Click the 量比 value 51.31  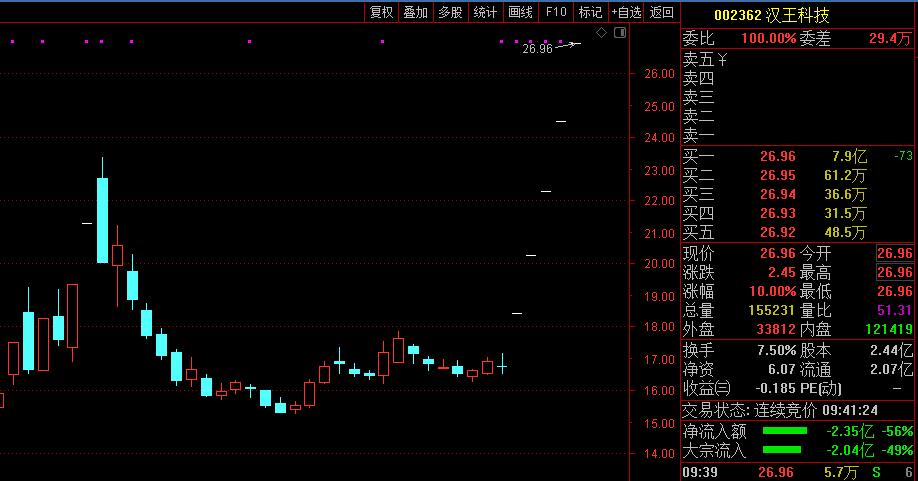tap(895, 310)
